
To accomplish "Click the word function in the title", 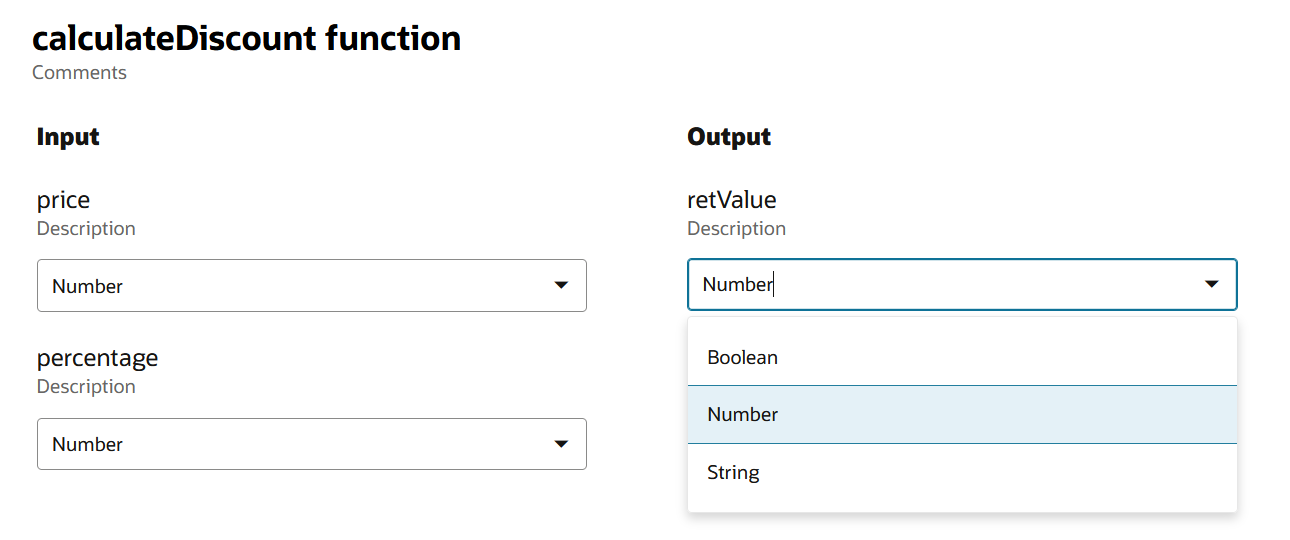I will point(393,39).
